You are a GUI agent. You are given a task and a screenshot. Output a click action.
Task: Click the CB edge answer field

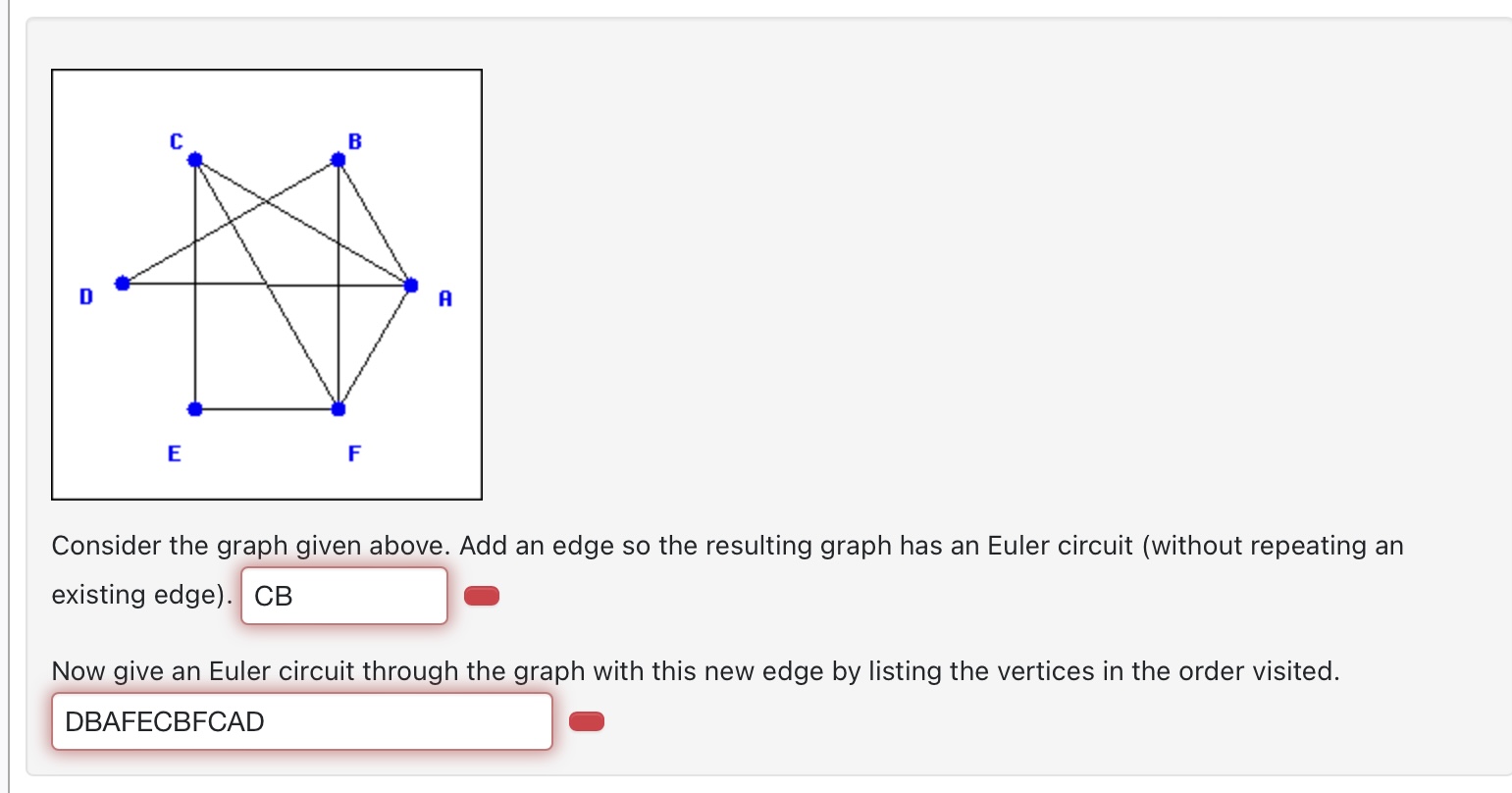click(x=343, y=595)
